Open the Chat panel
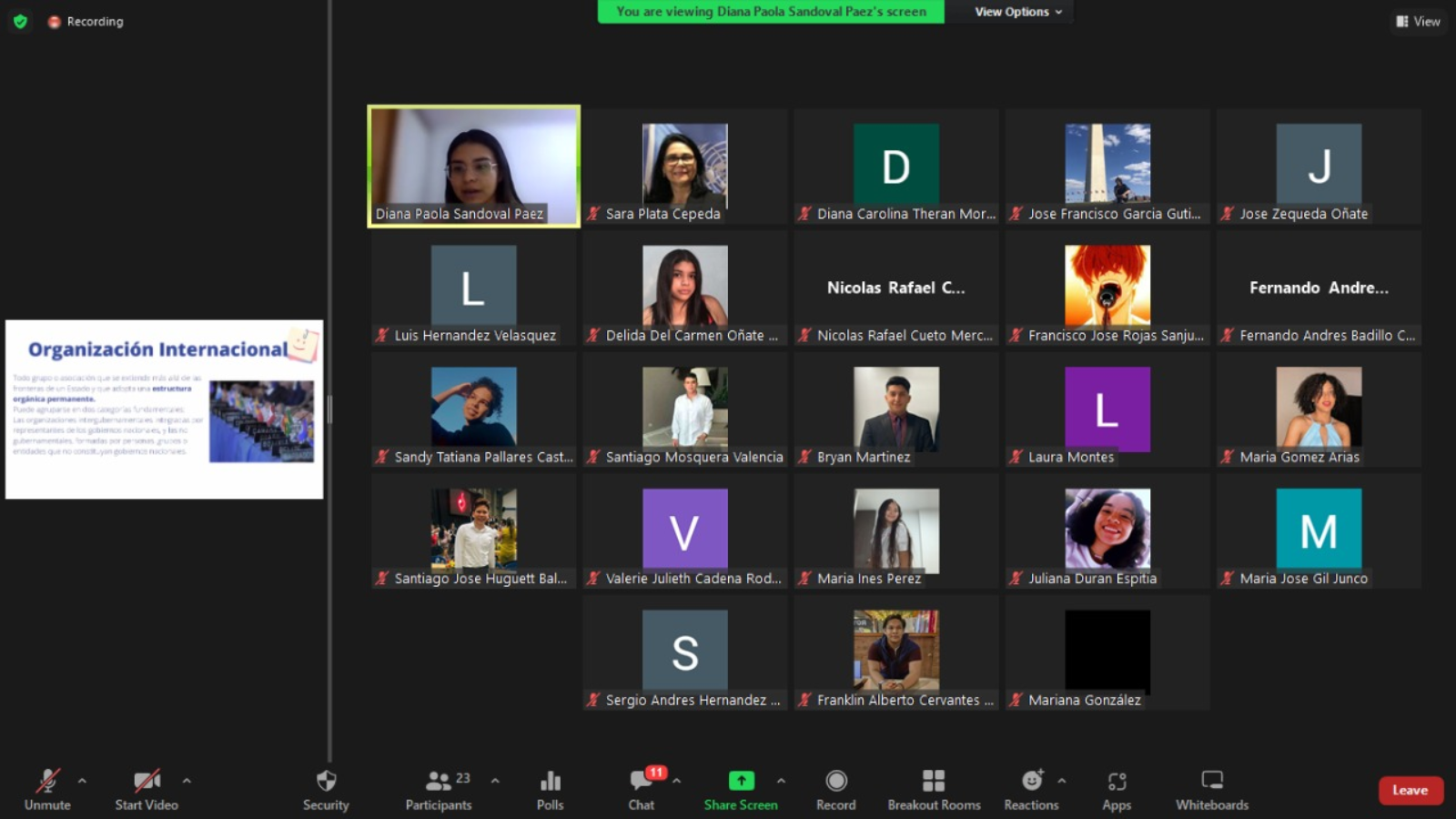 [x=642, y=790]
